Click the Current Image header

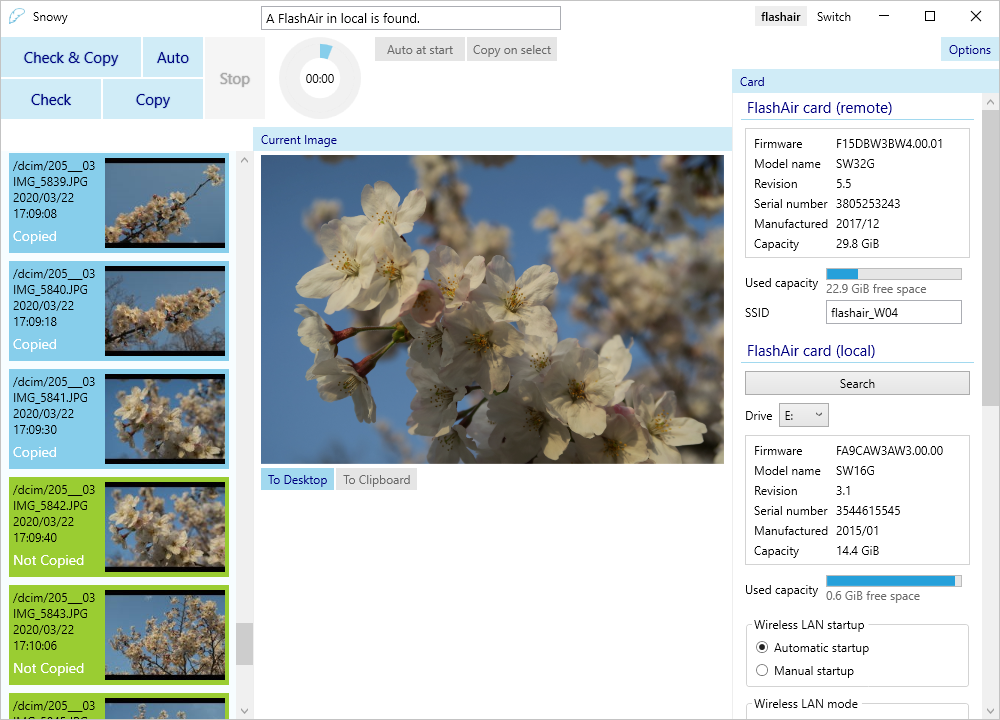[x=492, y=140]
